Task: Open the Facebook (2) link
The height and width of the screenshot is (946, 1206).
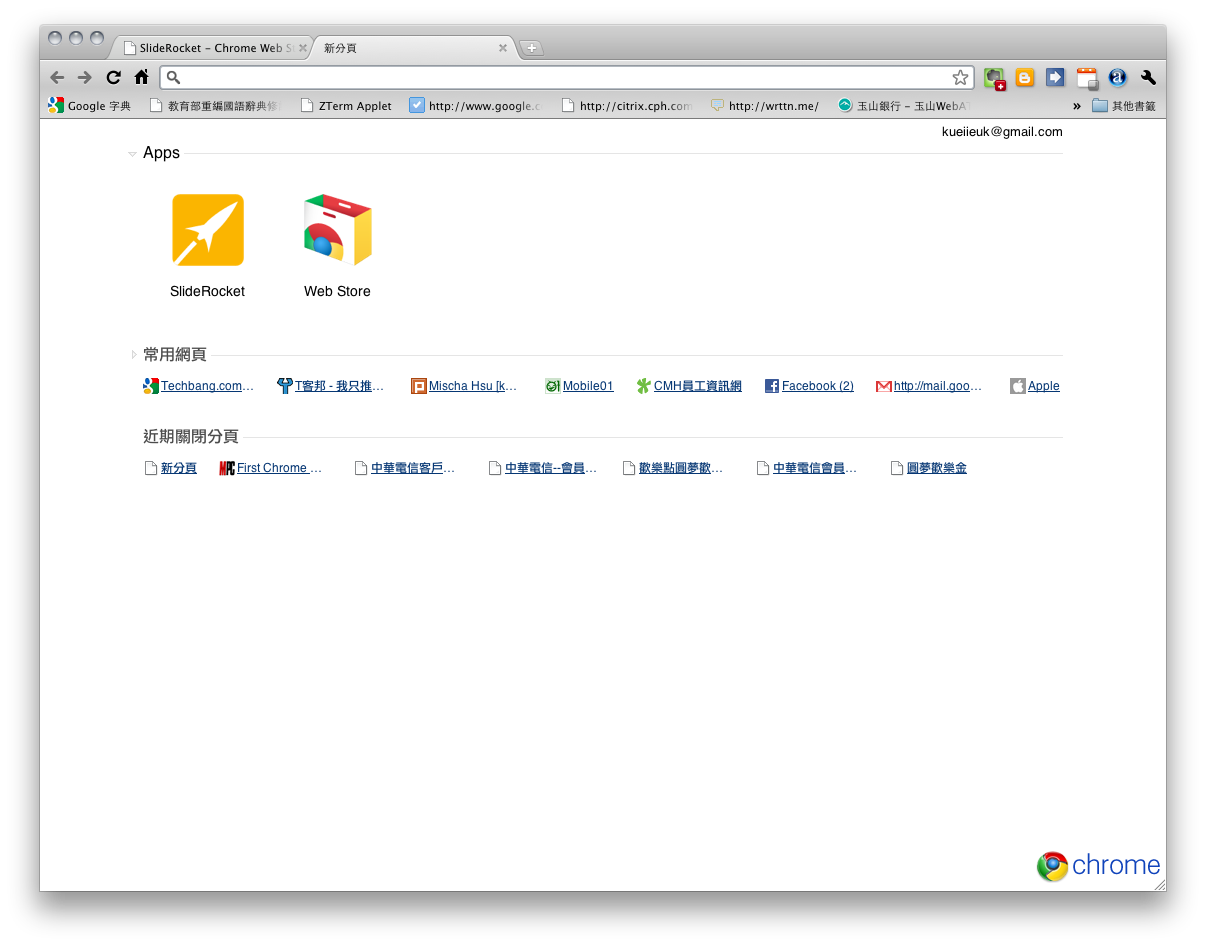Action: point(817,386)
